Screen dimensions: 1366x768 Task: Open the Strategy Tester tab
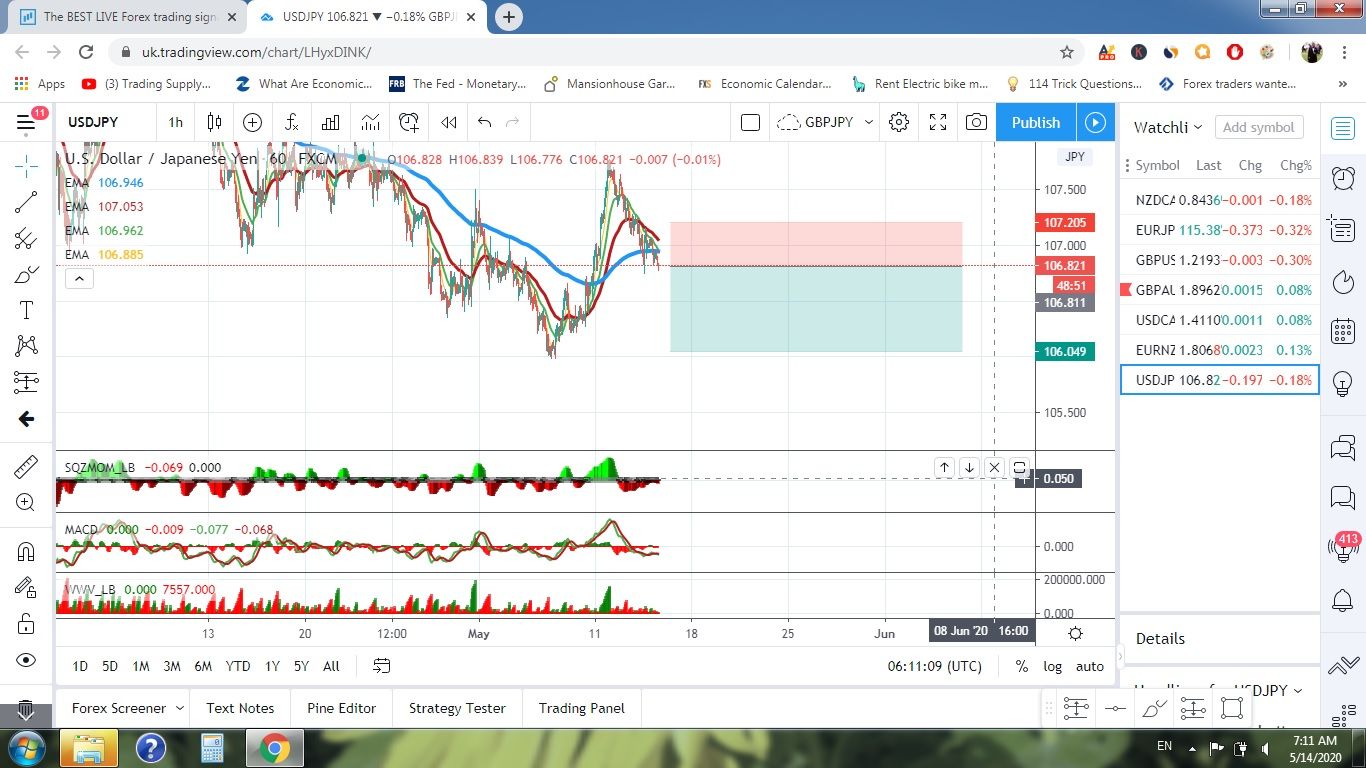pos(457,708)
